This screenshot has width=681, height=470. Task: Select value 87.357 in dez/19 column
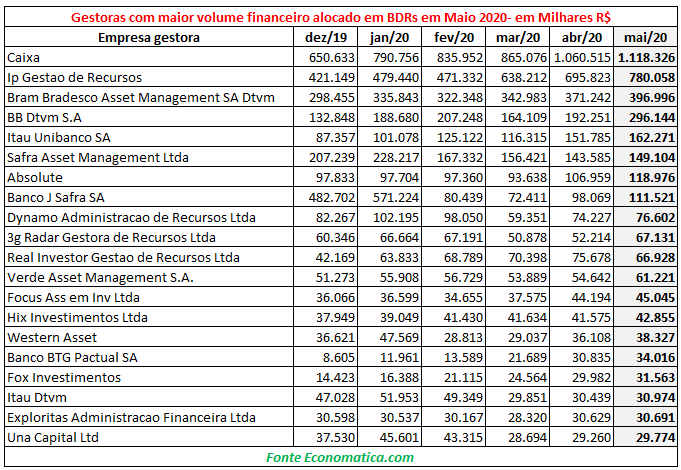click(x=335, y=137)
